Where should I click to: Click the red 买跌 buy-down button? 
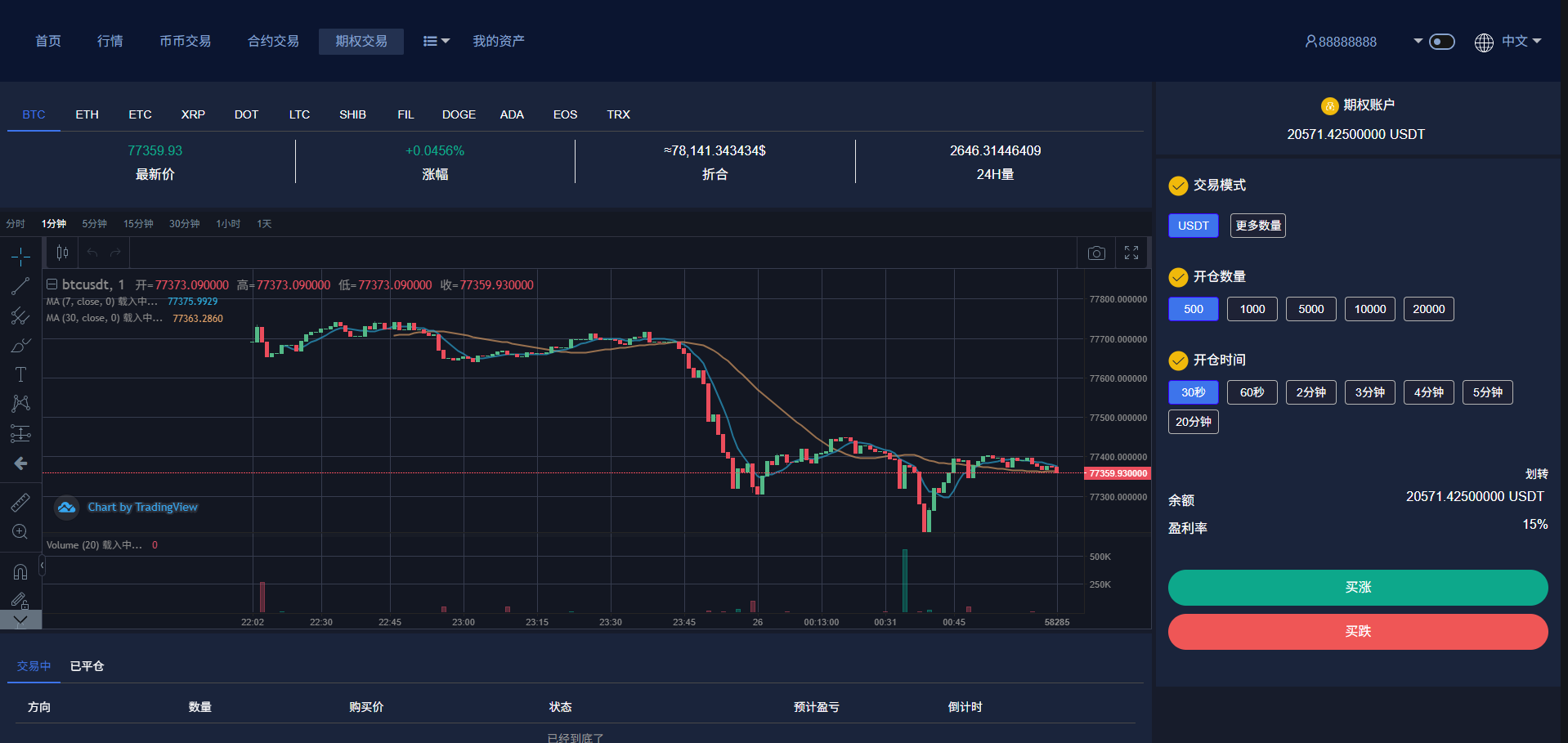pos(1357,632)
